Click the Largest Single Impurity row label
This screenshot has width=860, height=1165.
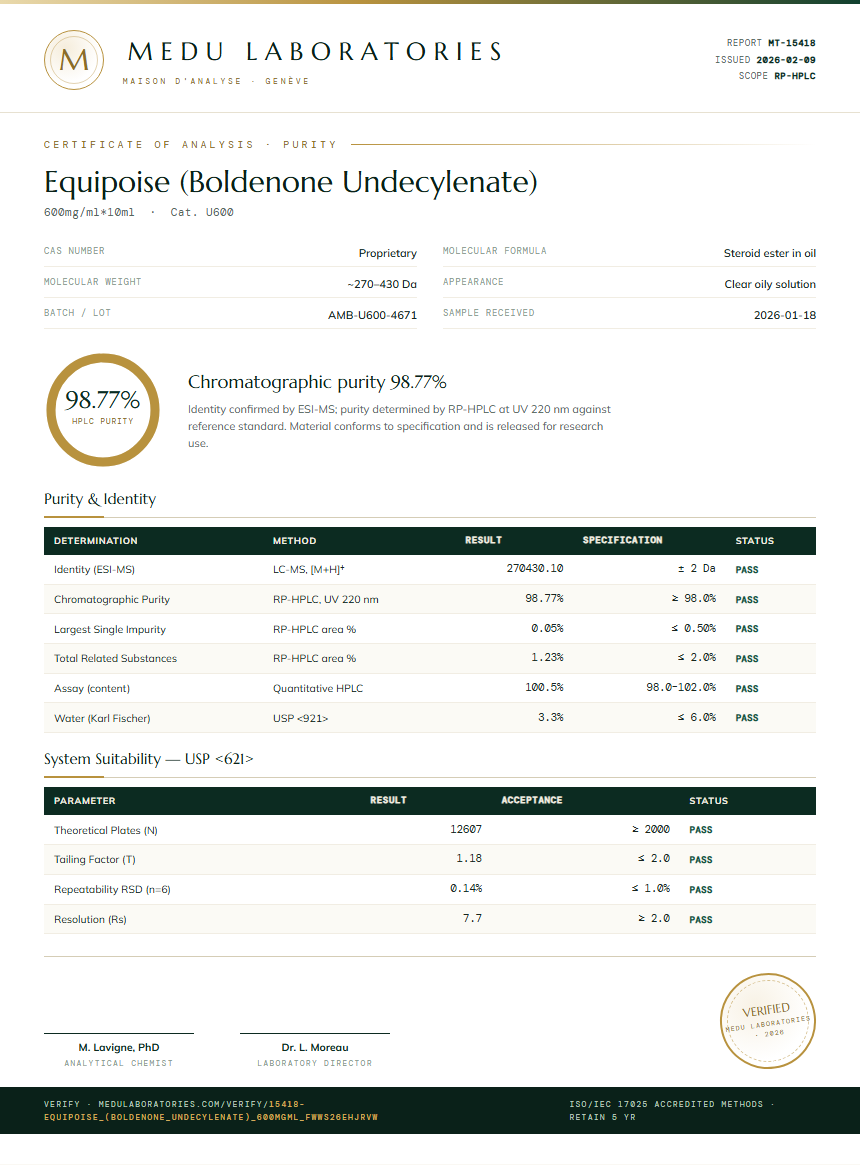click(x=110, y=629)
